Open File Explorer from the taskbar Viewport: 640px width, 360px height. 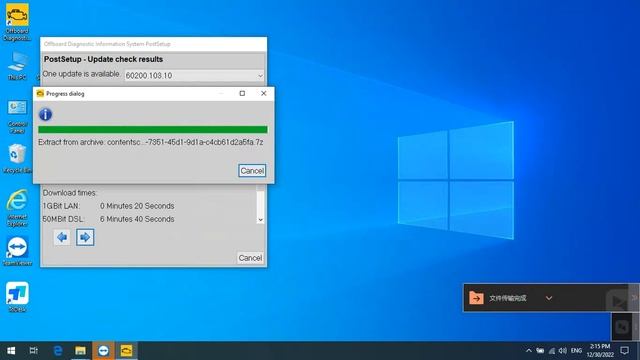click(x=80, y=351)
